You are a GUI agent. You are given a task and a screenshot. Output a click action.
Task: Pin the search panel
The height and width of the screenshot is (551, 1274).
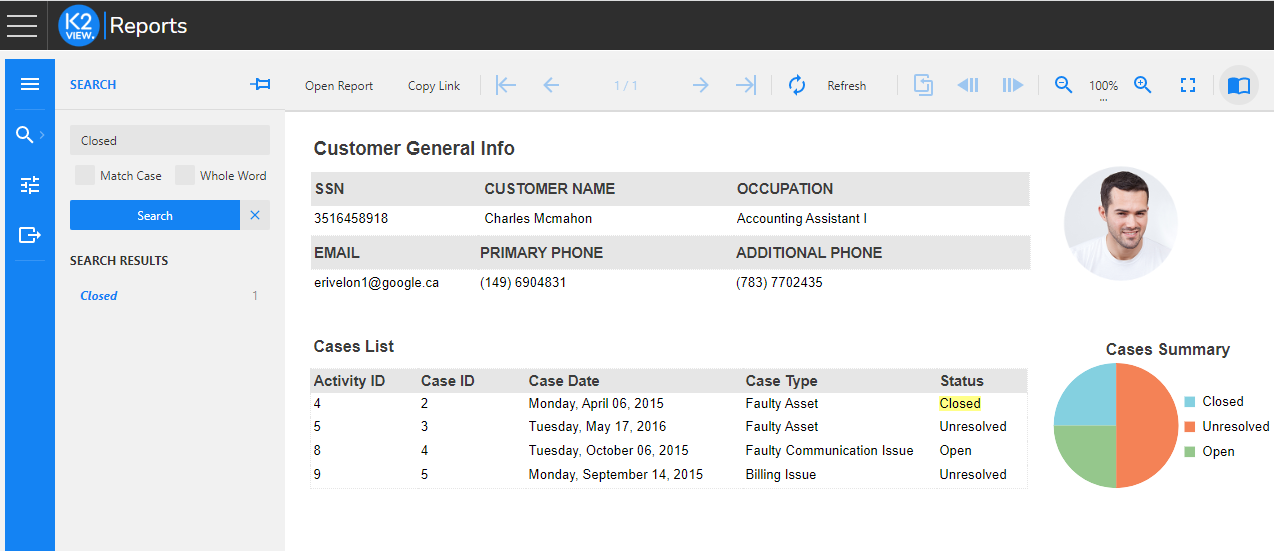coord(260,85)
